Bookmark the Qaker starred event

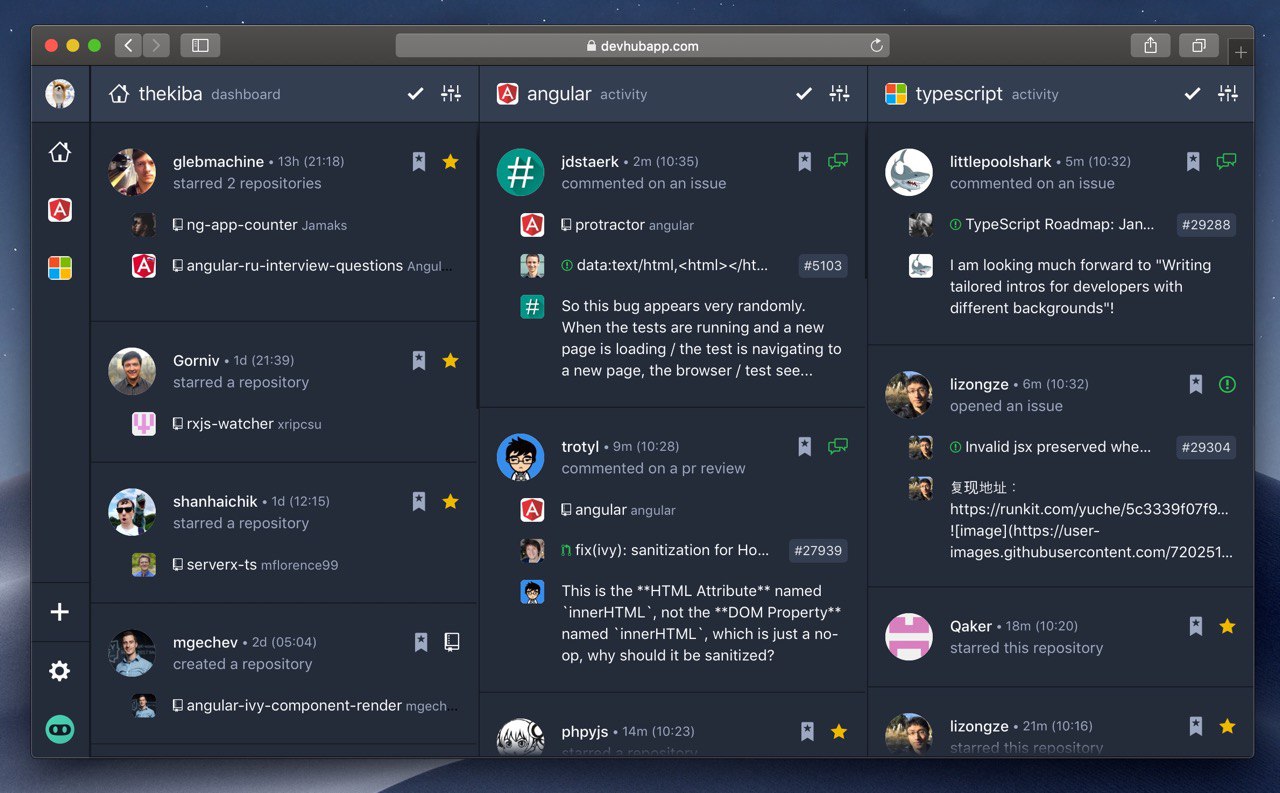point(1196,626)
